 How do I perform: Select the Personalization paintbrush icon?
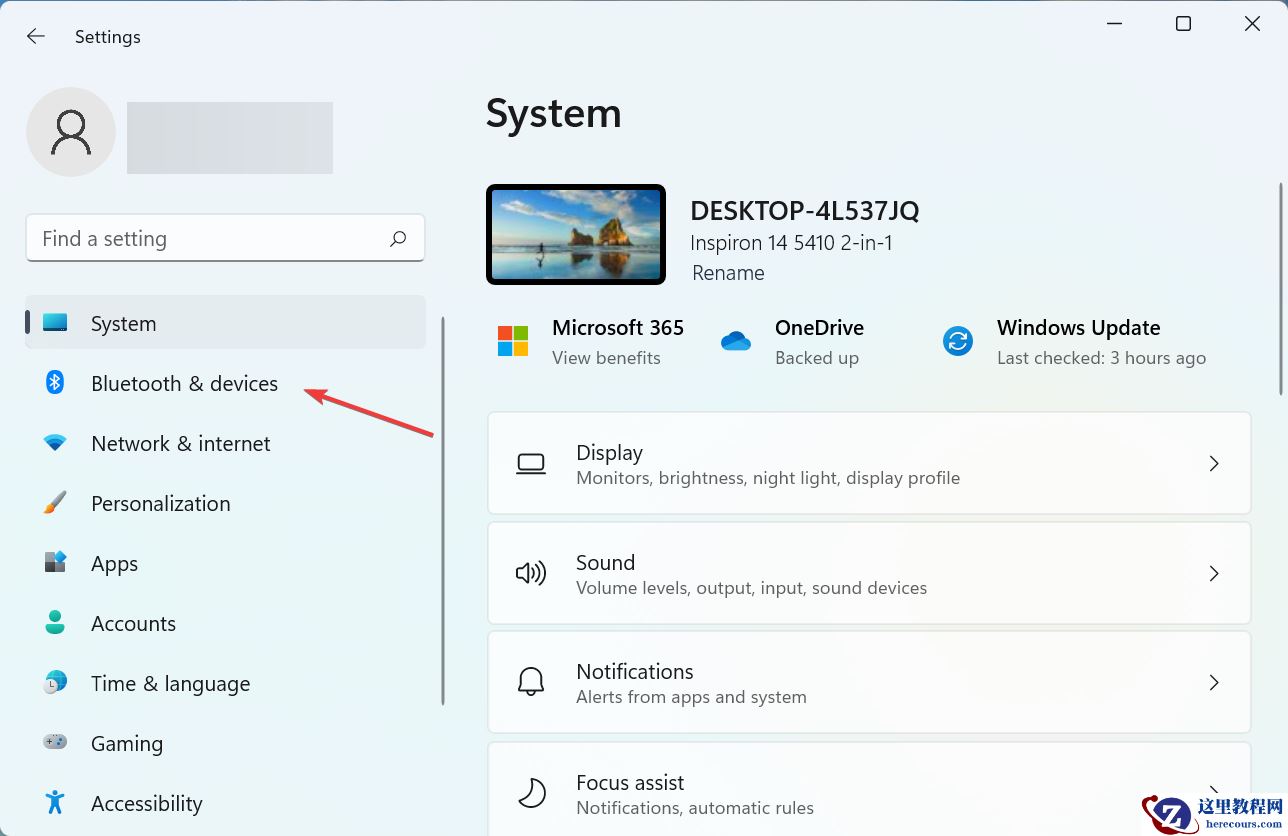55,503
